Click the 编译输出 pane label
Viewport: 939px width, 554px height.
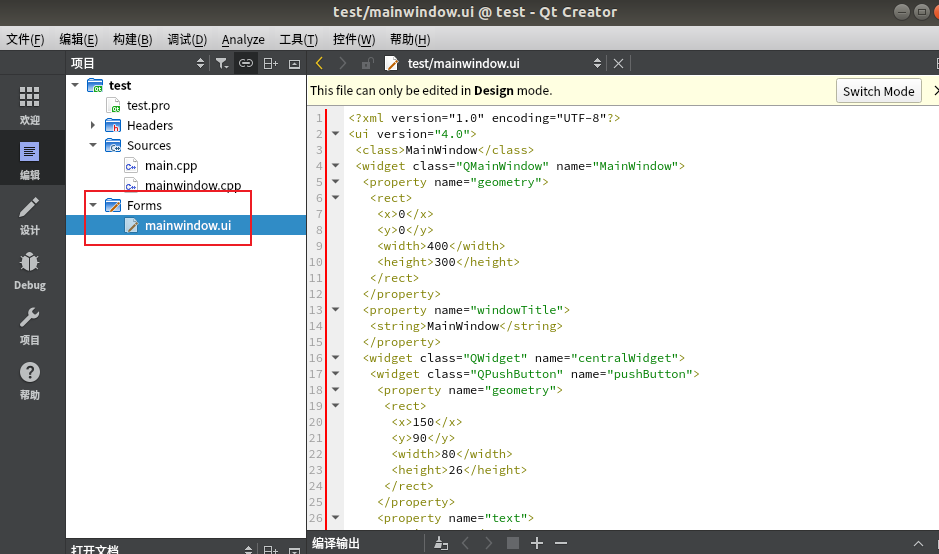335,543
